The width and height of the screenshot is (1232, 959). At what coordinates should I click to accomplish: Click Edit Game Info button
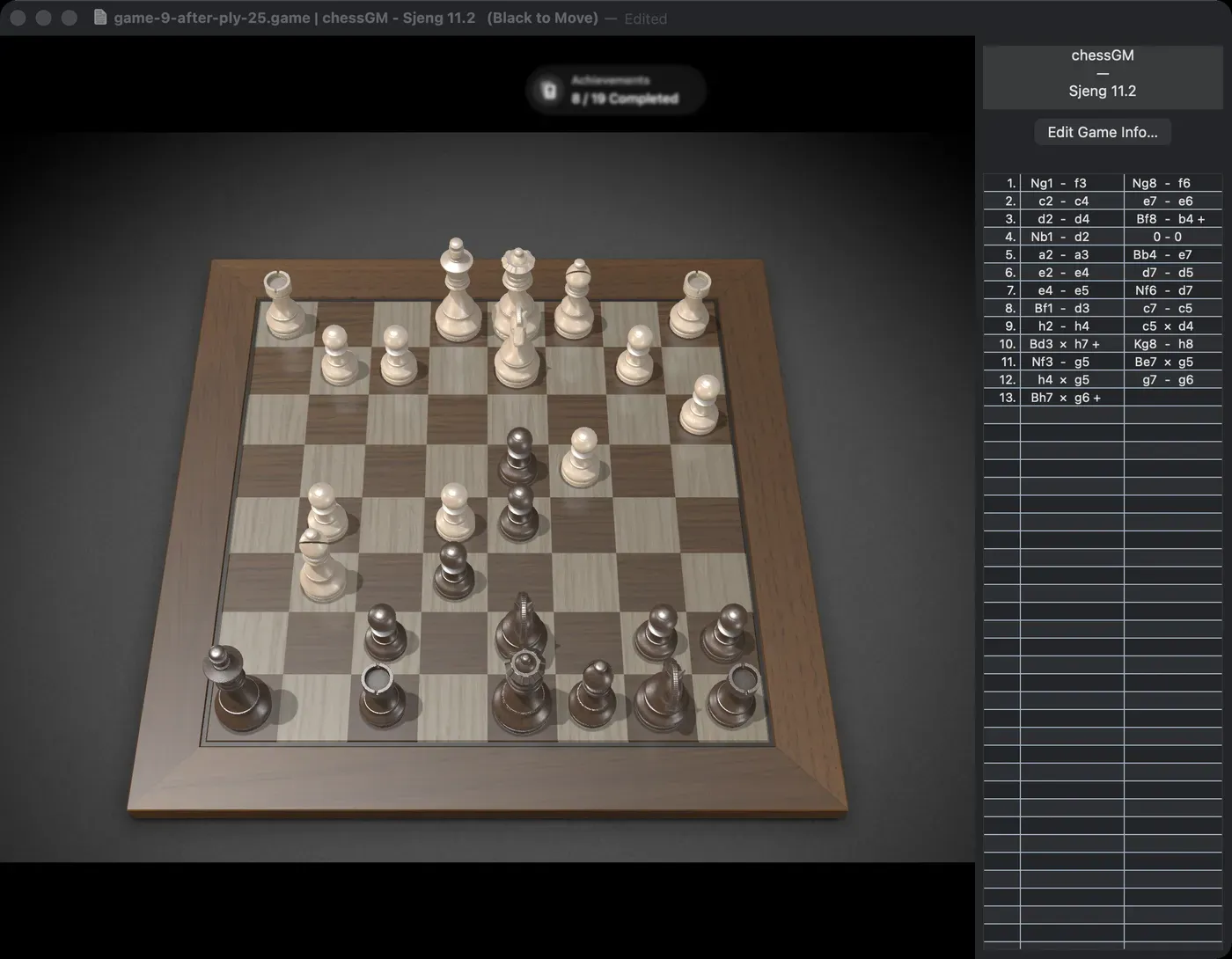pyautogui.click(x=1103, y=132)
